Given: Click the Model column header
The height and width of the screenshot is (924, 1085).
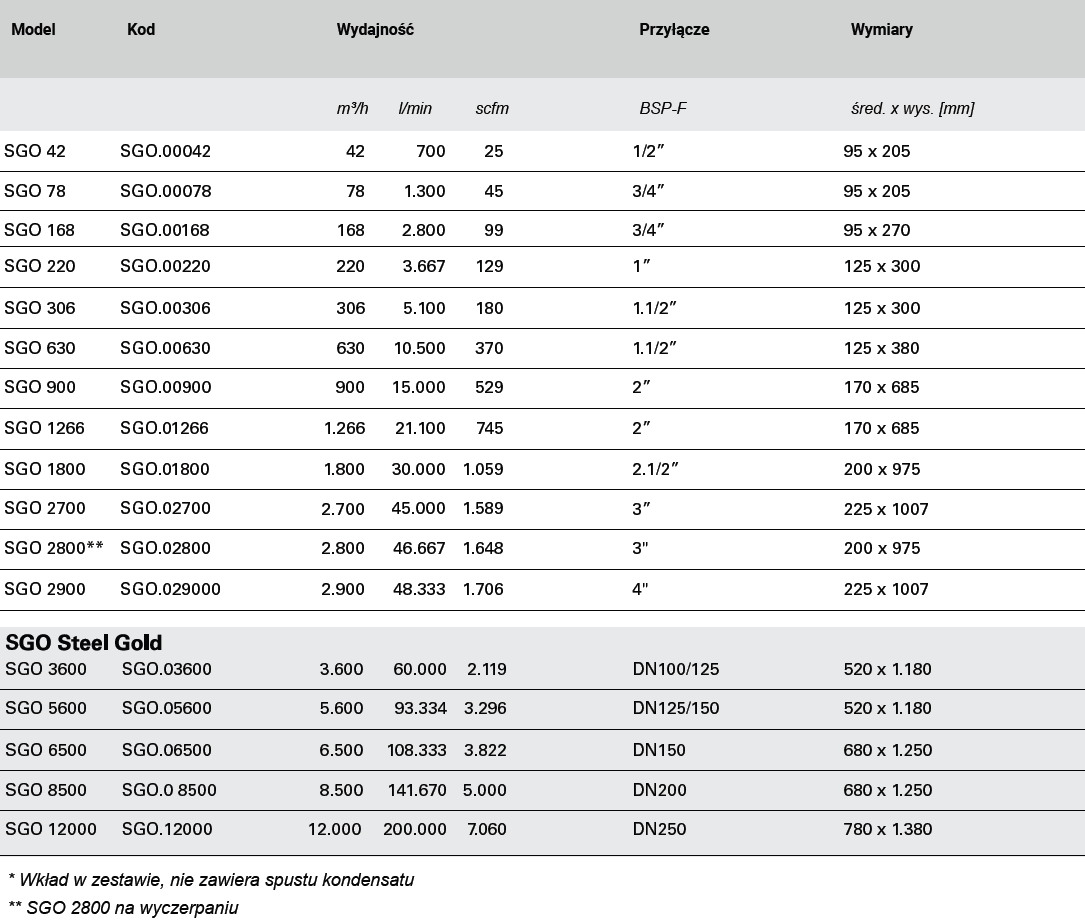Looking at the screenshot, I should 33,30.
